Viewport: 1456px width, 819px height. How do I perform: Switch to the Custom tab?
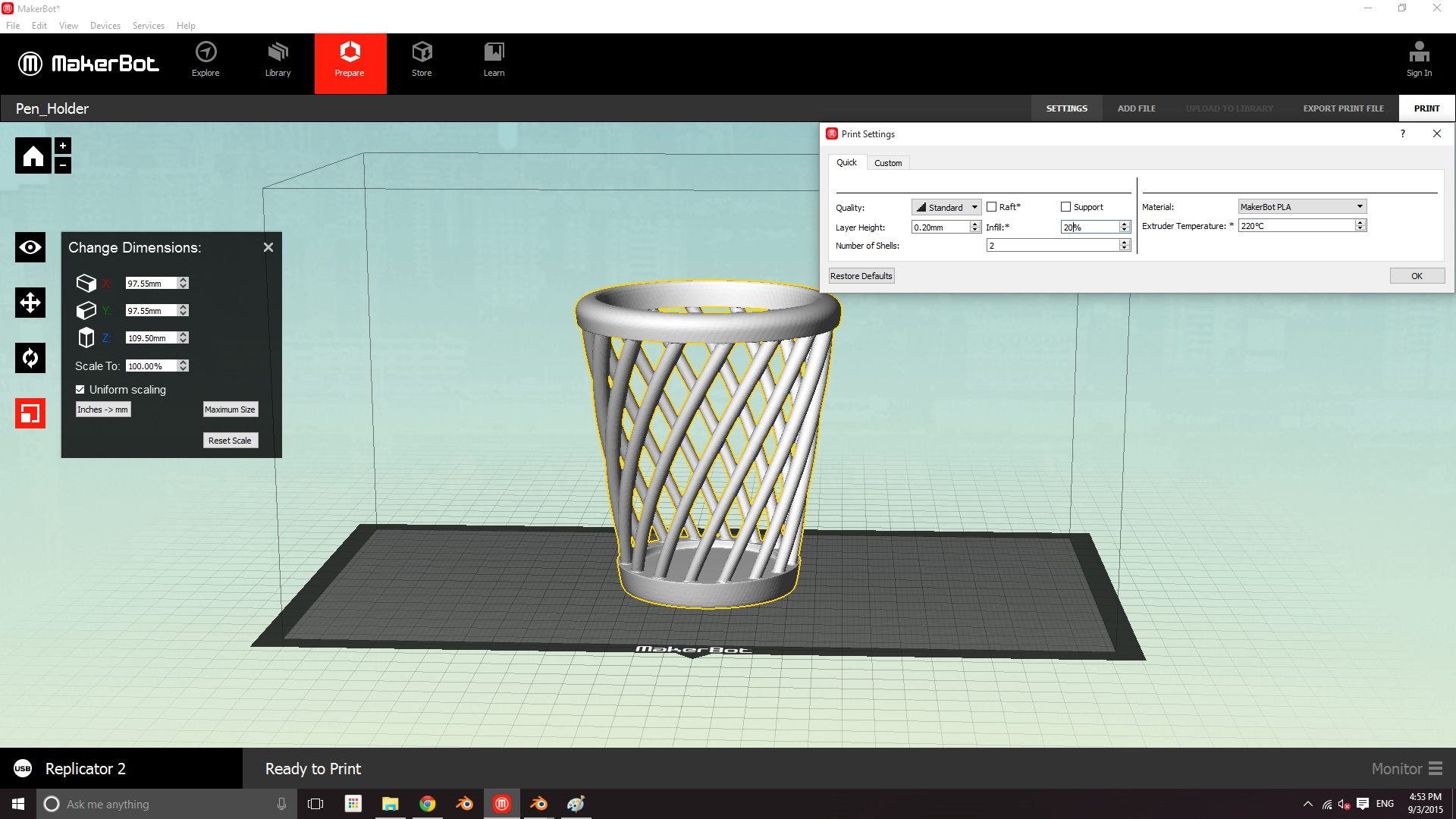[x=888, y=163]
